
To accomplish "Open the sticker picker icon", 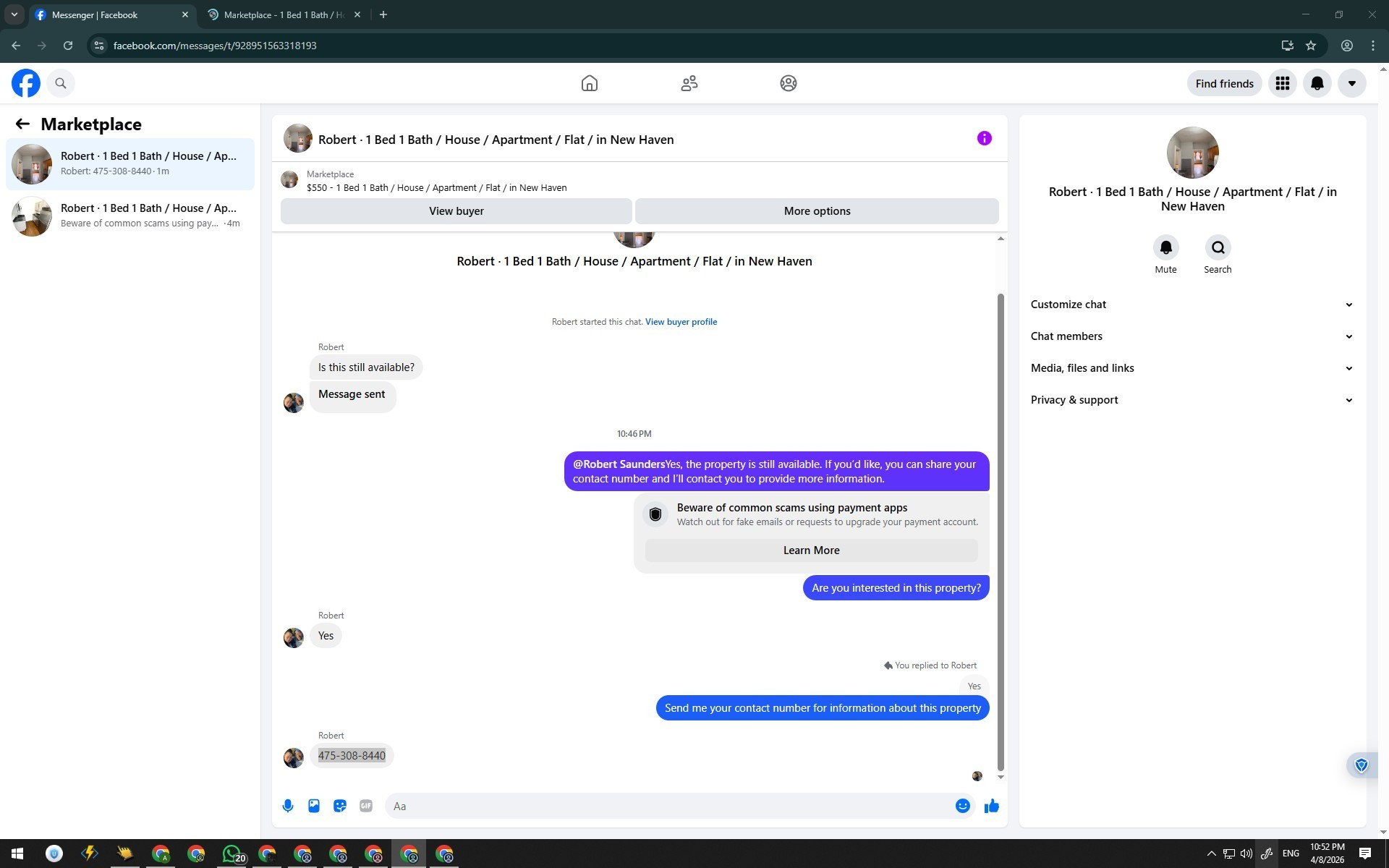I will (x=340, y=806).
